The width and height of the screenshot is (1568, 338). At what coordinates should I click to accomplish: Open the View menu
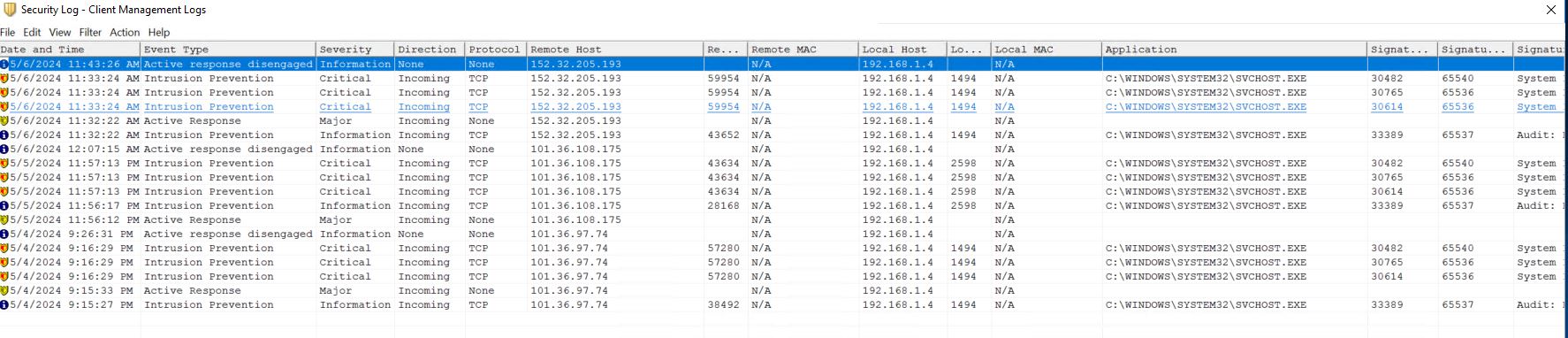60,32
